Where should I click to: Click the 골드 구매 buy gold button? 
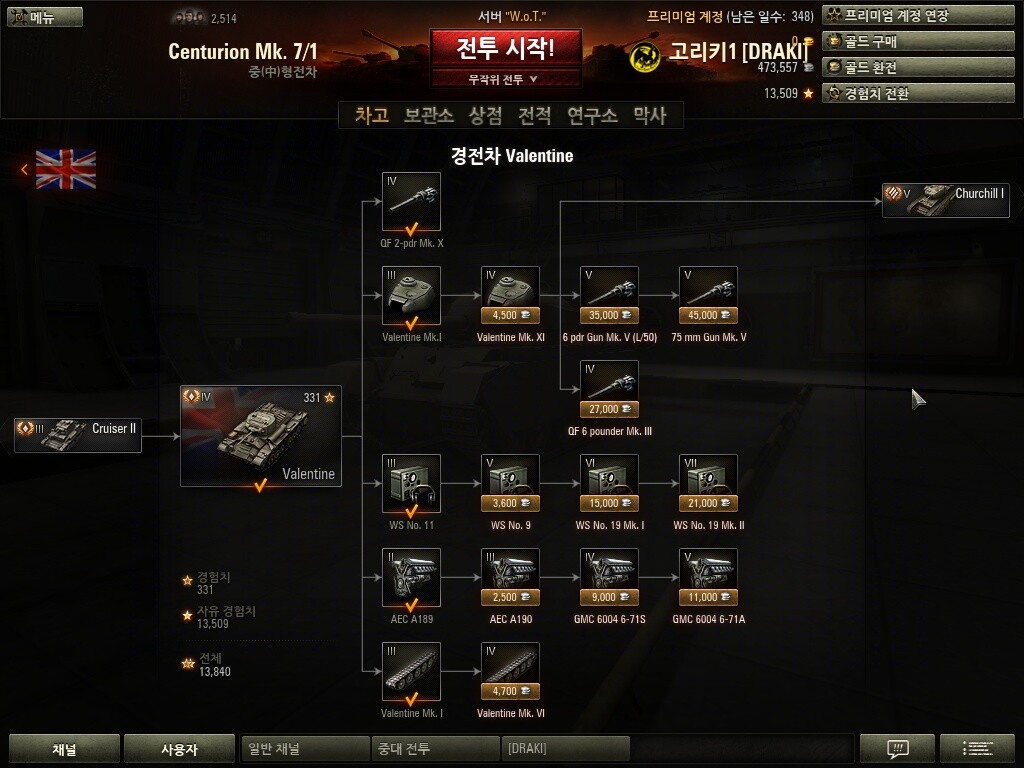pos(918,42)
